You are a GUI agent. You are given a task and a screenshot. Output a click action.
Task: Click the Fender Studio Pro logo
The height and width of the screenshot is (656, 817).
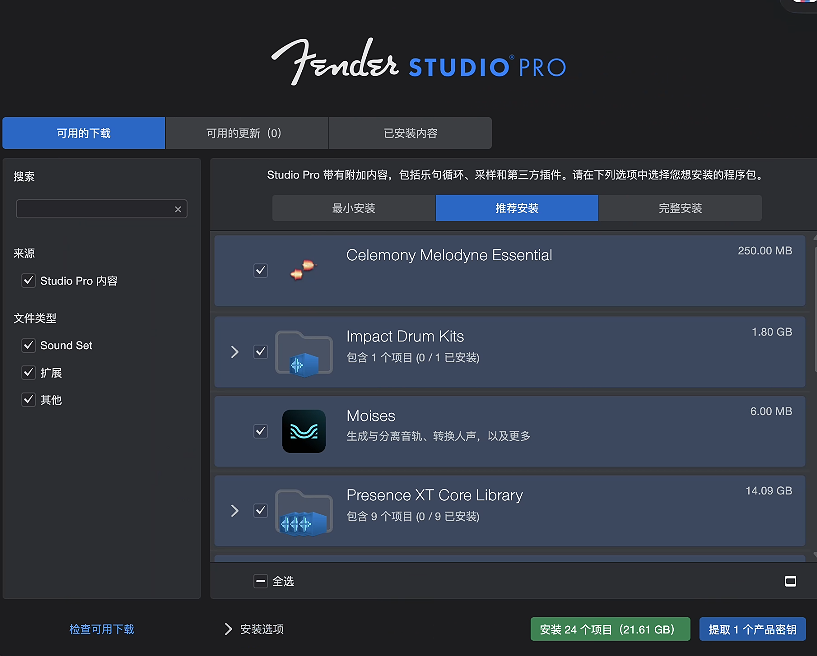418,61
